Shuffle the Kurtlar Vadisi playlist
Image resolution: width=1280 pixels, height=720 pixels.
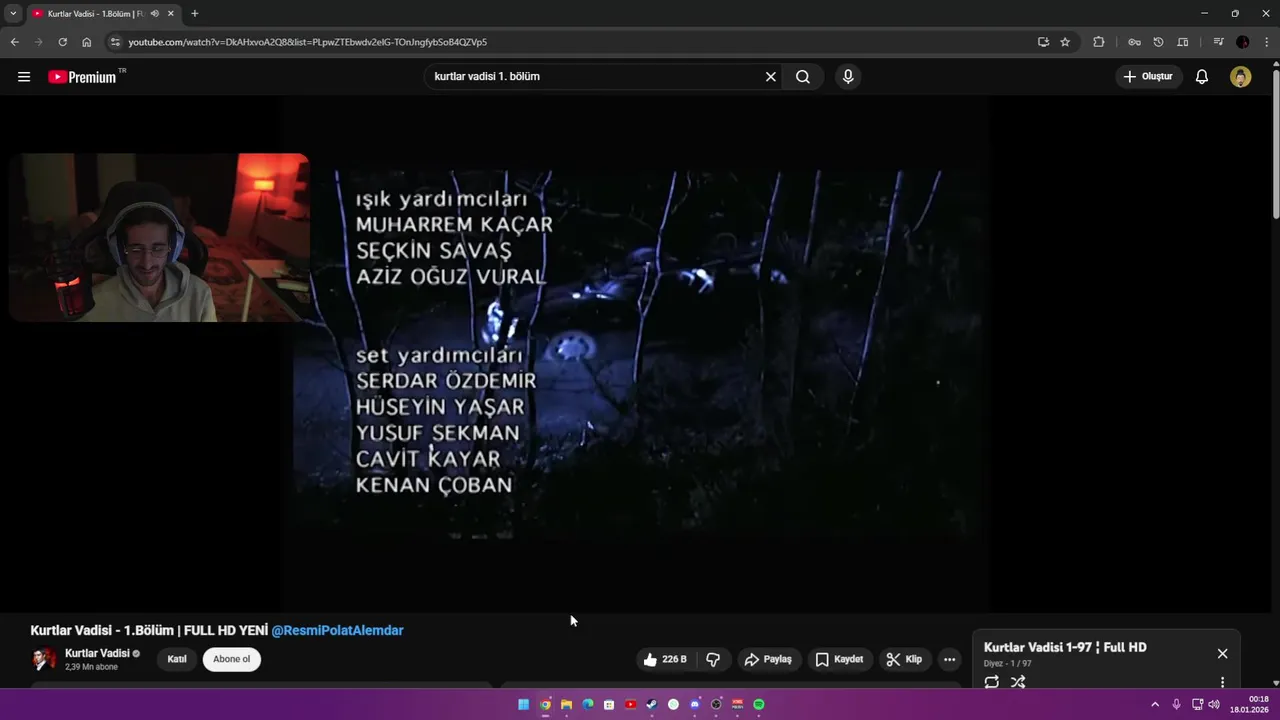(1018, 682)
